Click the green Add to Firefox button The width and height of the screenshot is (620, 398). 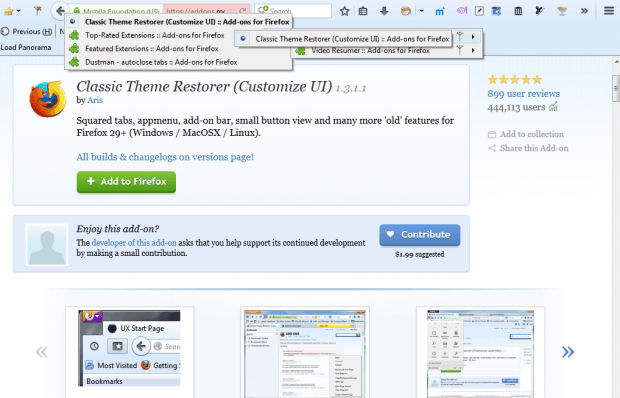pos(126,182)
